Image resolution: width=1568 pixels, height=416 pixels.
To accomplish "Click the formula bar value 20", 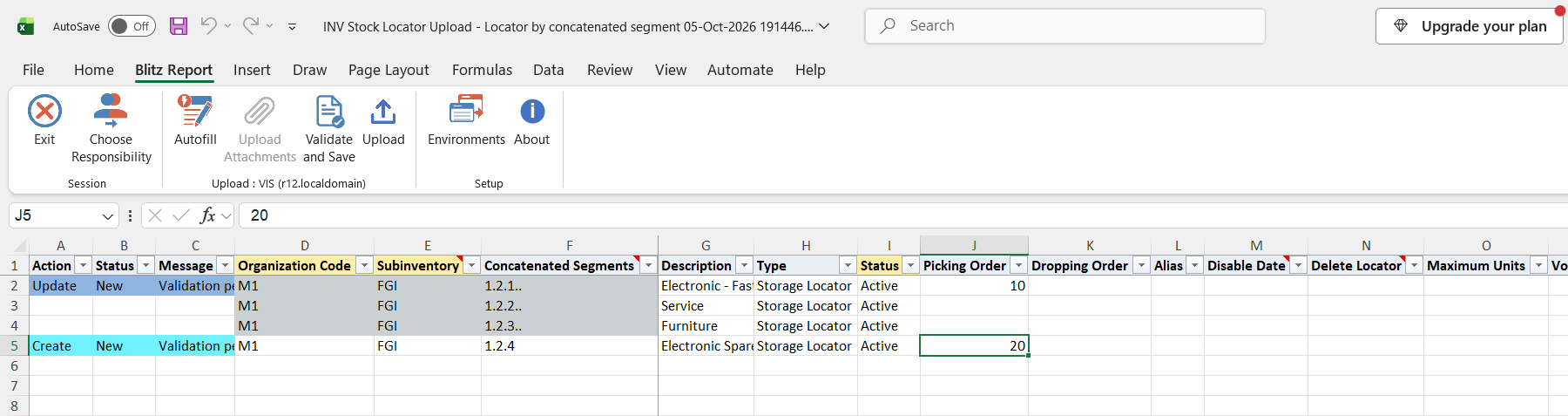I will coord(260,215).
